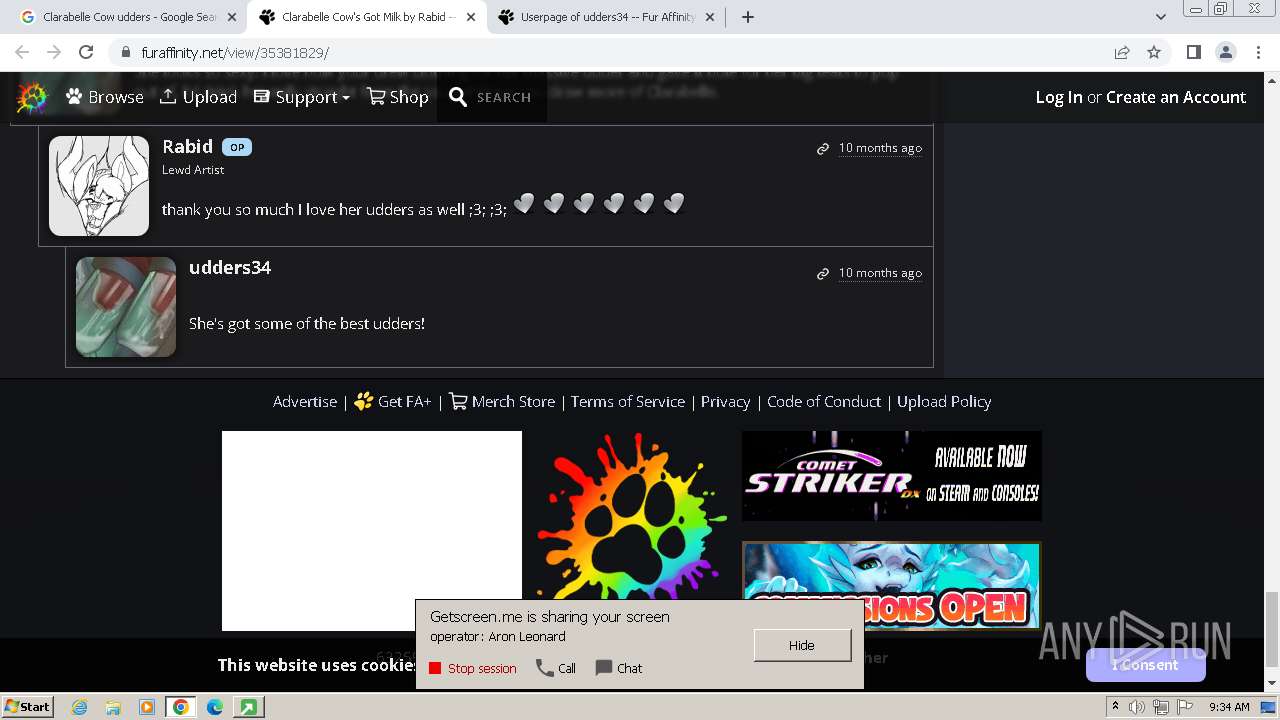Open the Browse menu

point(105,97)
